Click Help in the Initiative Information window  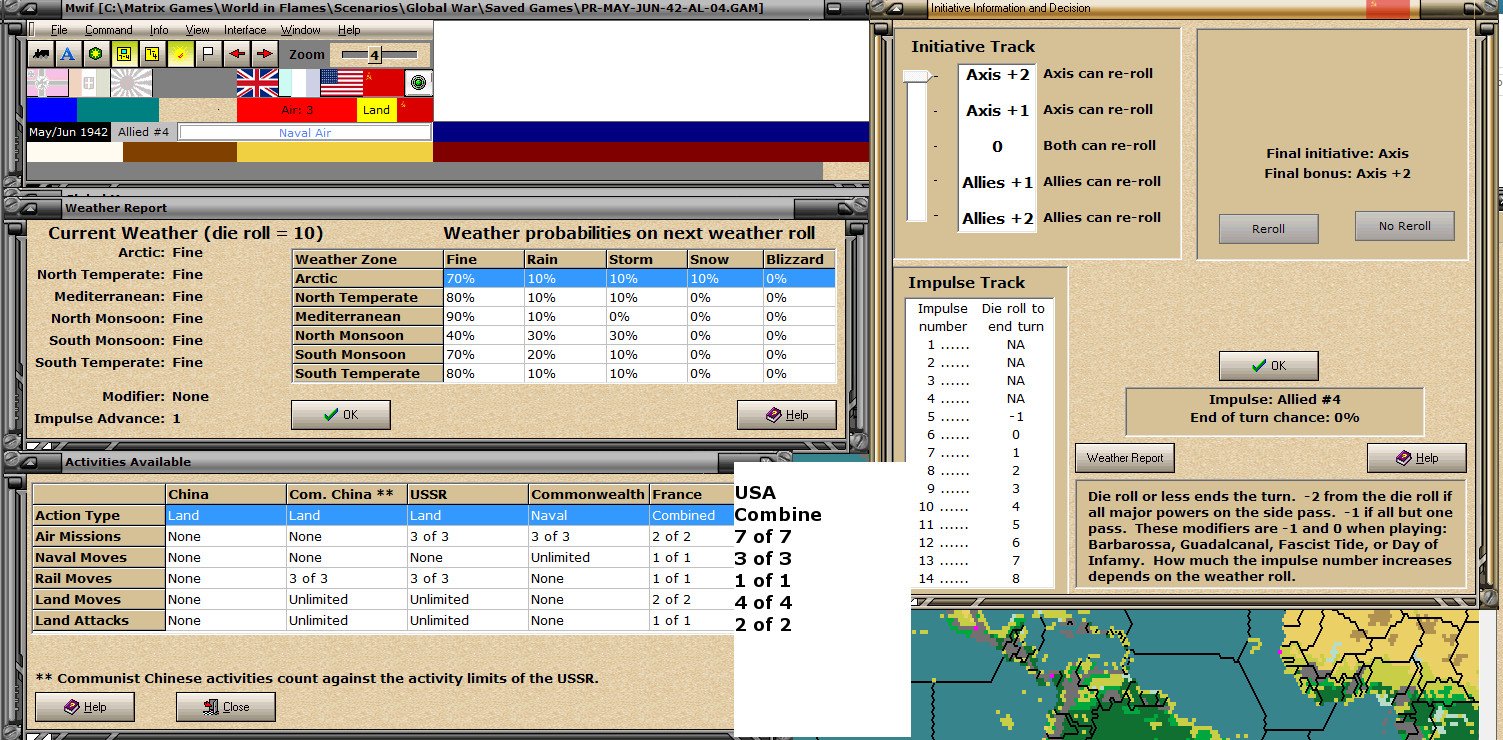(x=1416, y=458)
